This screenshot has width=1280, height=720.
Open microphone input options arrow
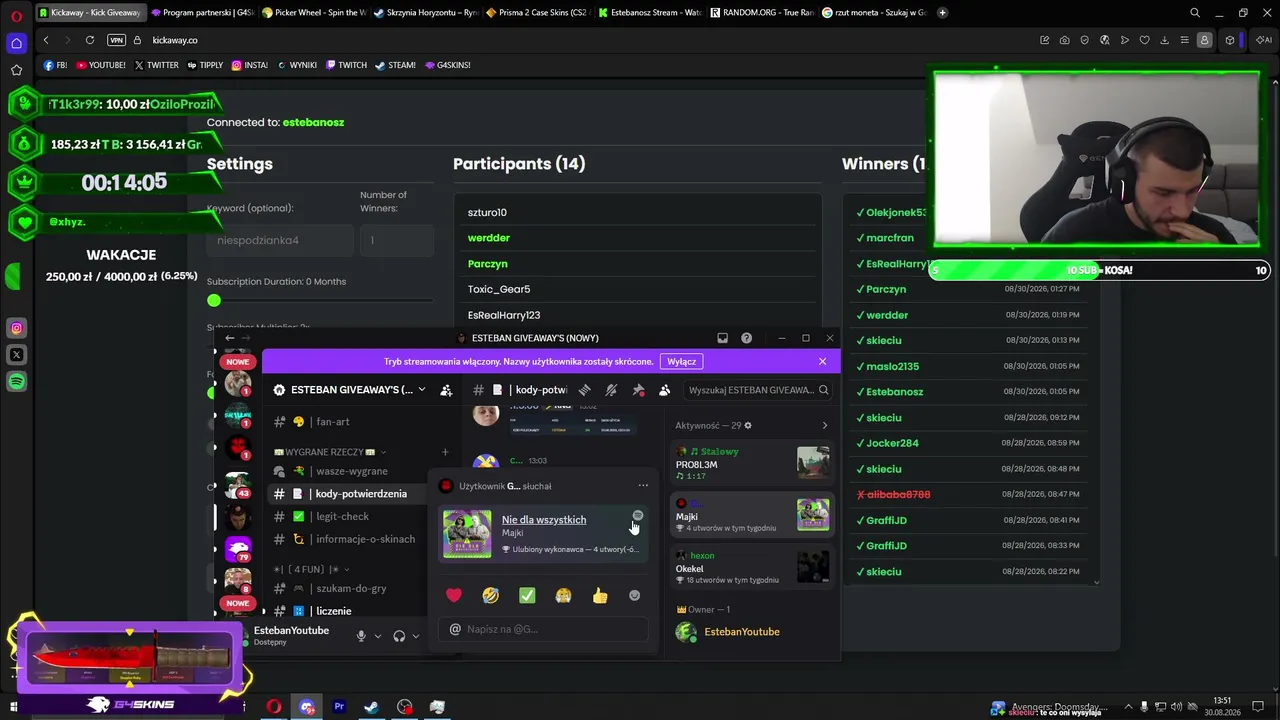377,636
